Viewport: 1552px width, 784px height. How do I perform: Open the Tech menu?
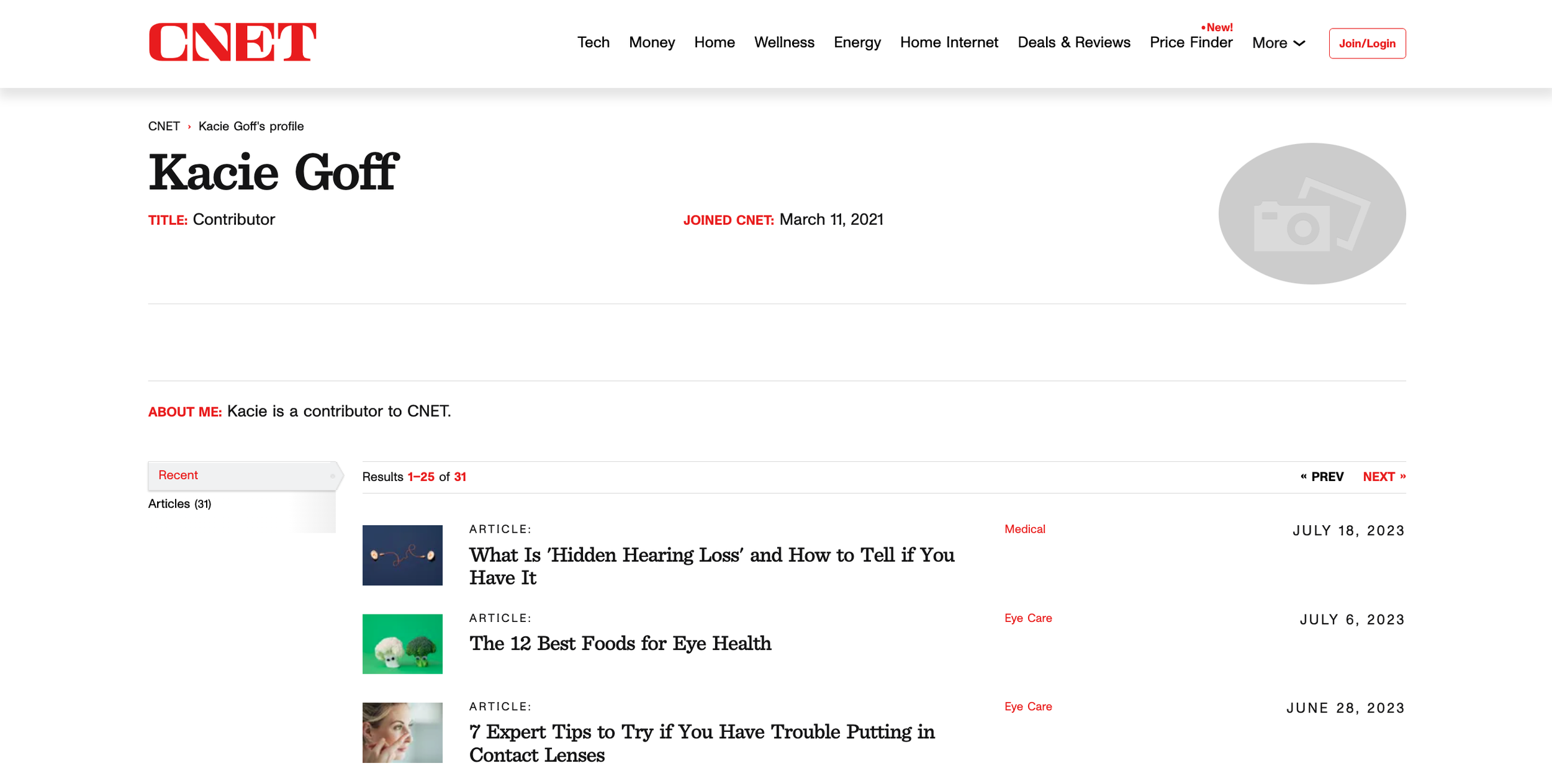click(593, 42)
